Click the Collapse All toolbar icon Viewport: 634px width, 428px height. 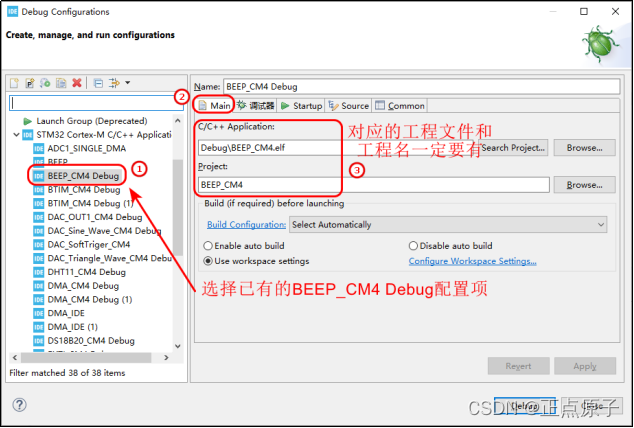(x=98, y=83)
